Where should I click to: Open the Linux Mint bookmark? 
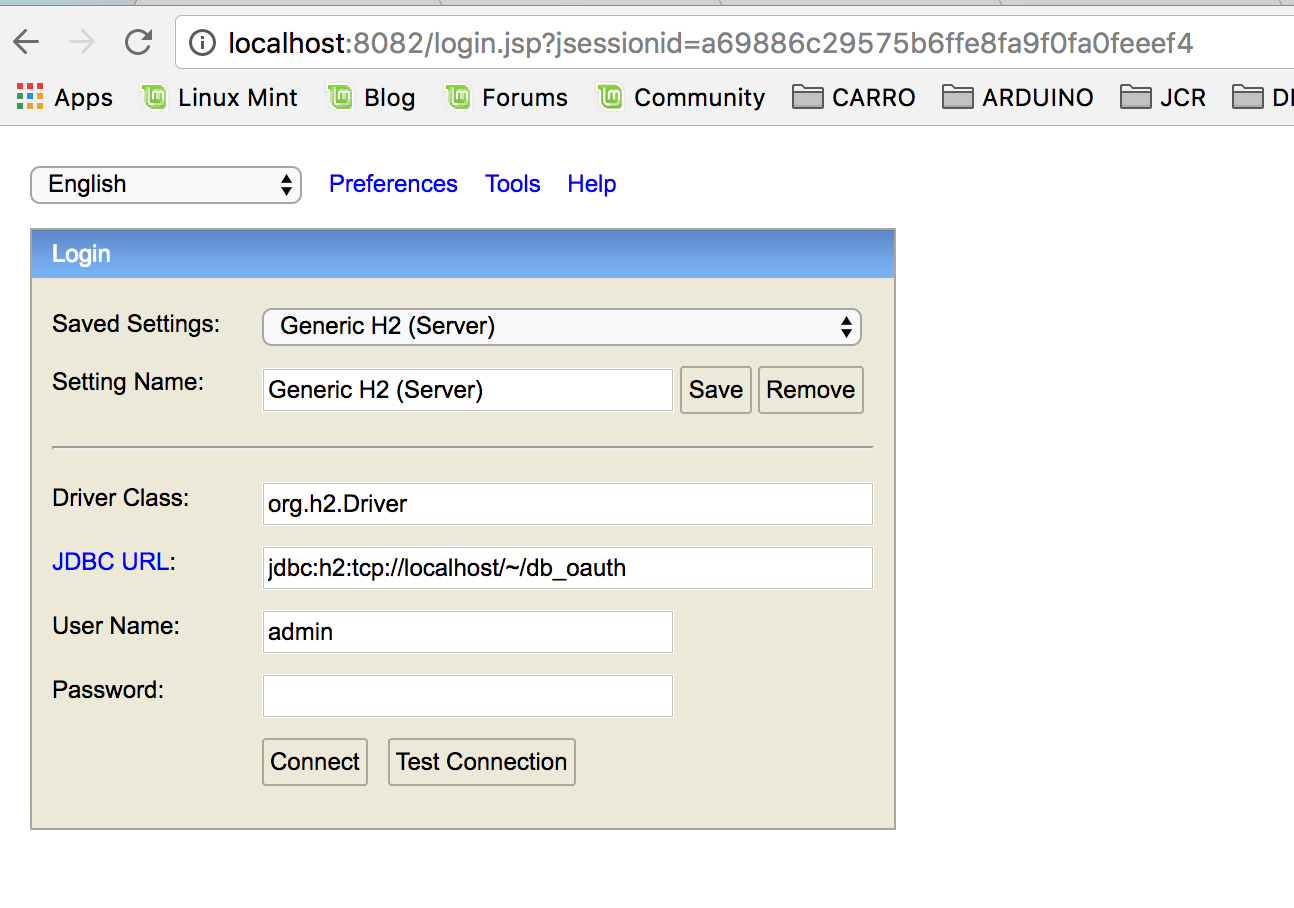pyautogui.click(x=220, y=97)
